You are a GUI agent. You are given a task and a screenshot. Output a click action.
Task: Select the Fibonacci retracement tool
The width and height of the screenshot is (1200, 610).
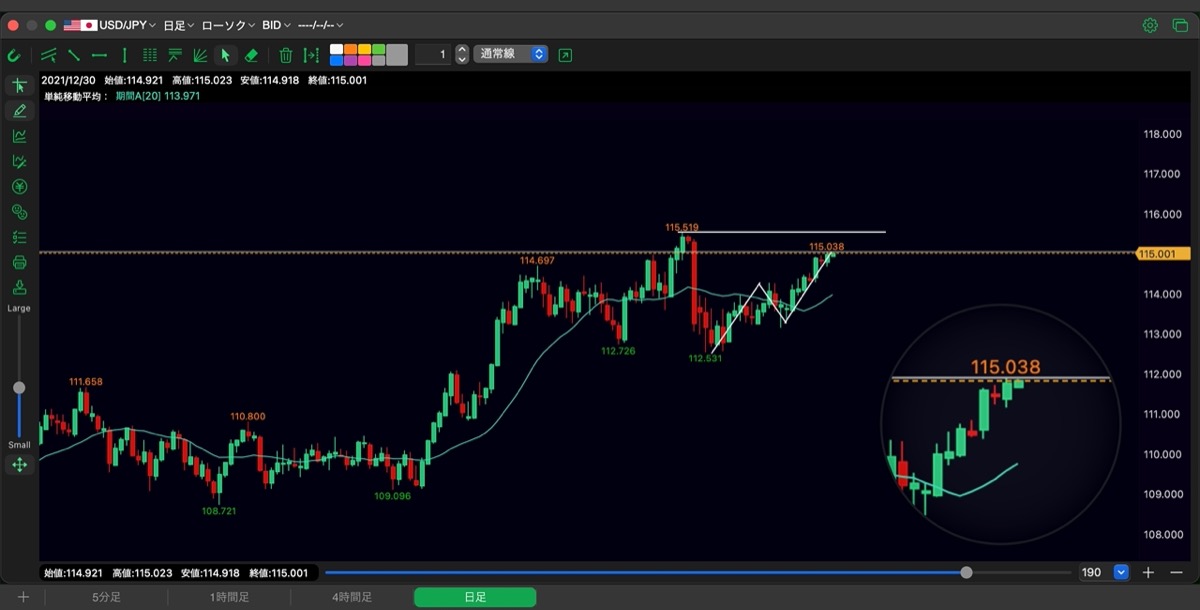(175, 55)
